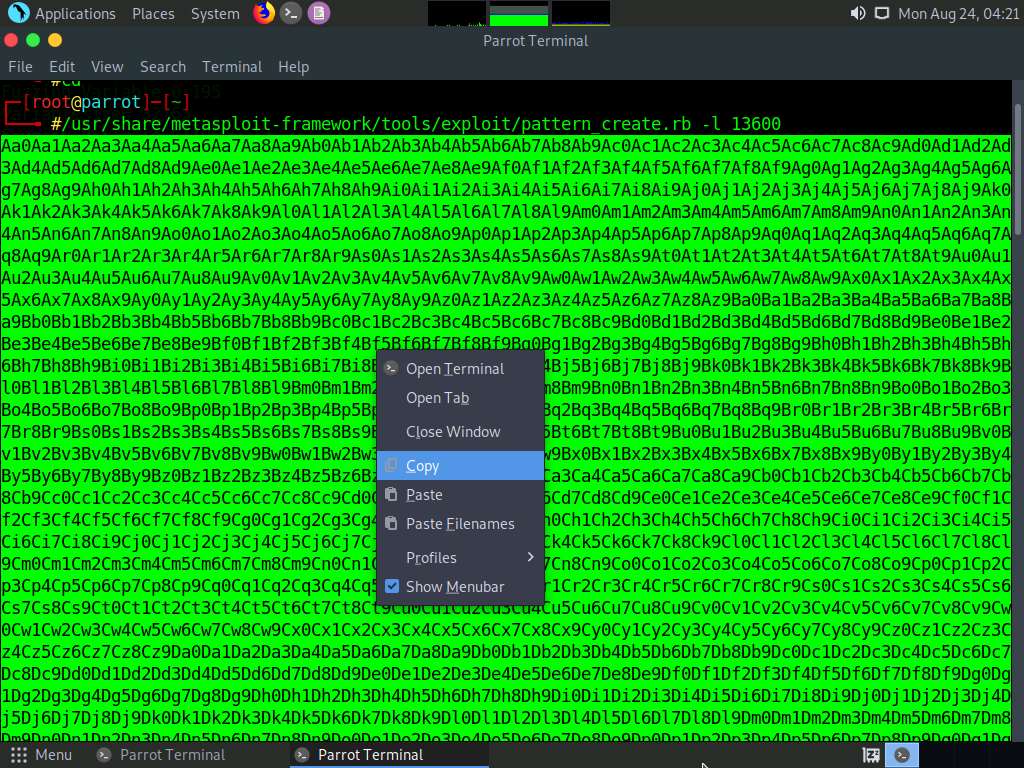Select Paste in the context menu
The height and width of the screenshot is (768, 1024).
click(460, 494)
